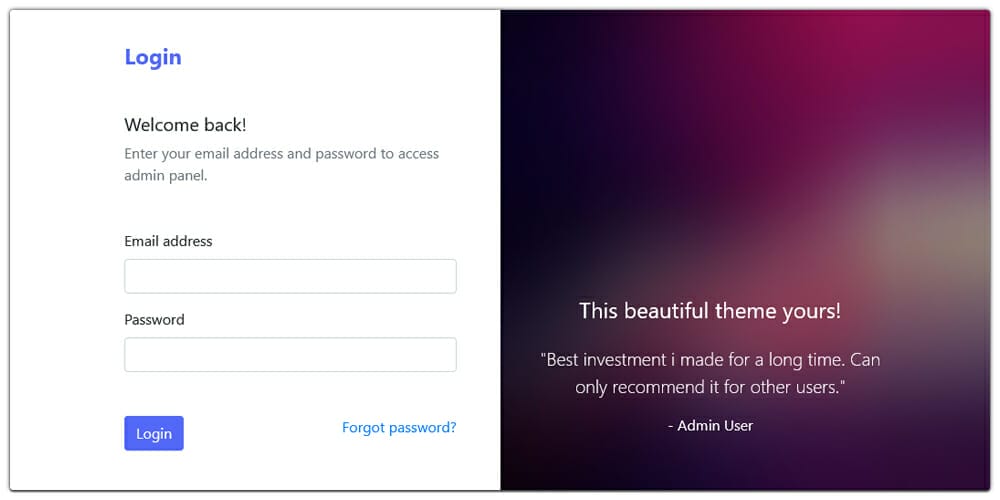Open the Forgot password? link
This screenshot has width=1000, height=500.
[x=399, y=427]
